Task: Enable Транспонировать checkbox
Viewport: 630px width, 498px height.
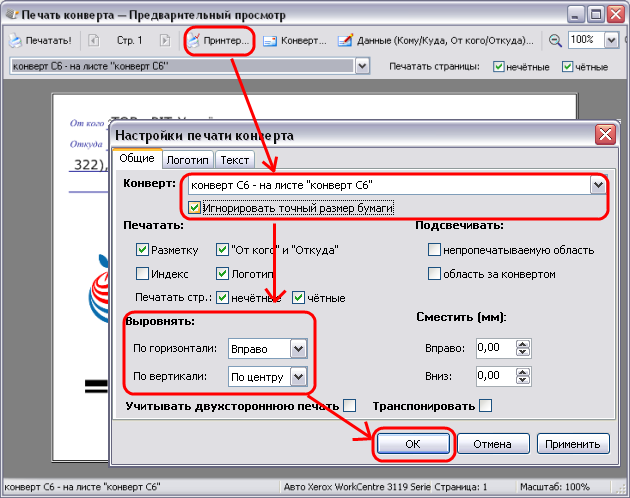Action: pos(486,405)
